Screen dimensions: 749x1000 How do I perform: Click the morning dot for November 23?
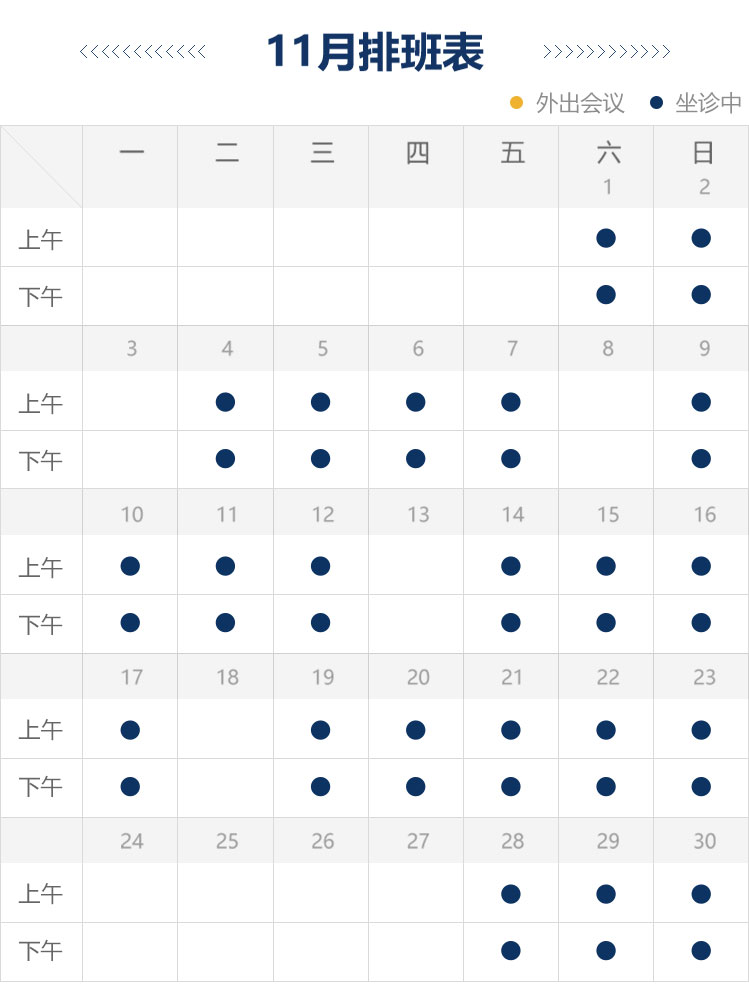tap(701, 730)
